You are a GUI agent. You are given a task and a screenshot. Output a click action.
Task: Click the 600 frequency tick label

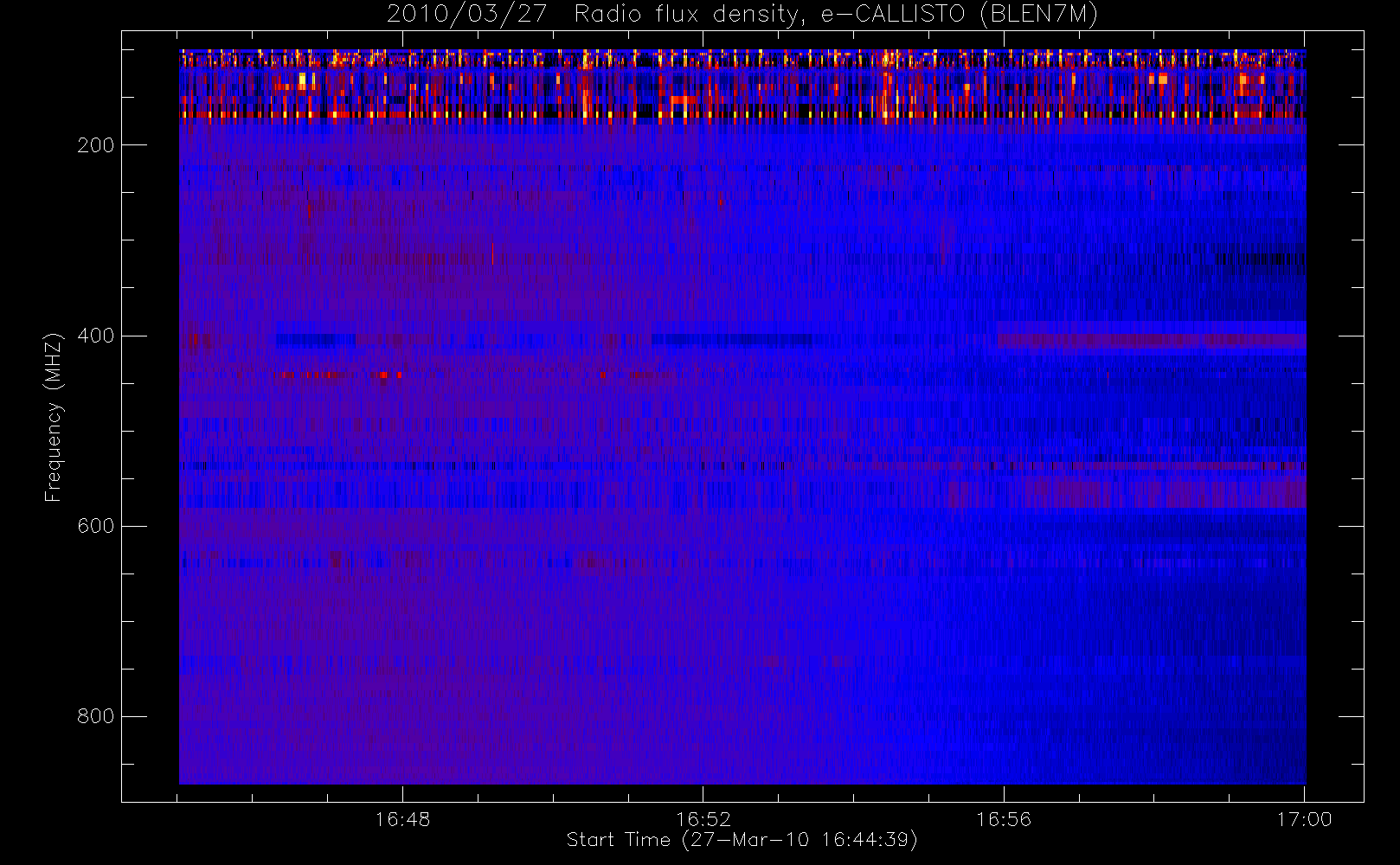pos(95,526)
